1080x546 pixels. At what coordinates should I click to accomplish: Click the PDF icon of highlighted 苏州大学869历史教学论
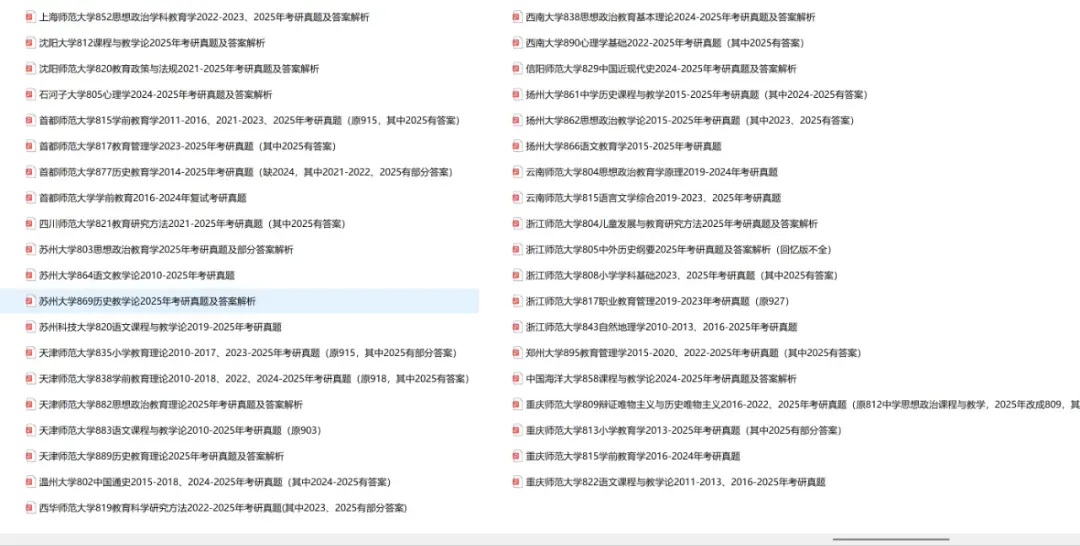(30, 301)
